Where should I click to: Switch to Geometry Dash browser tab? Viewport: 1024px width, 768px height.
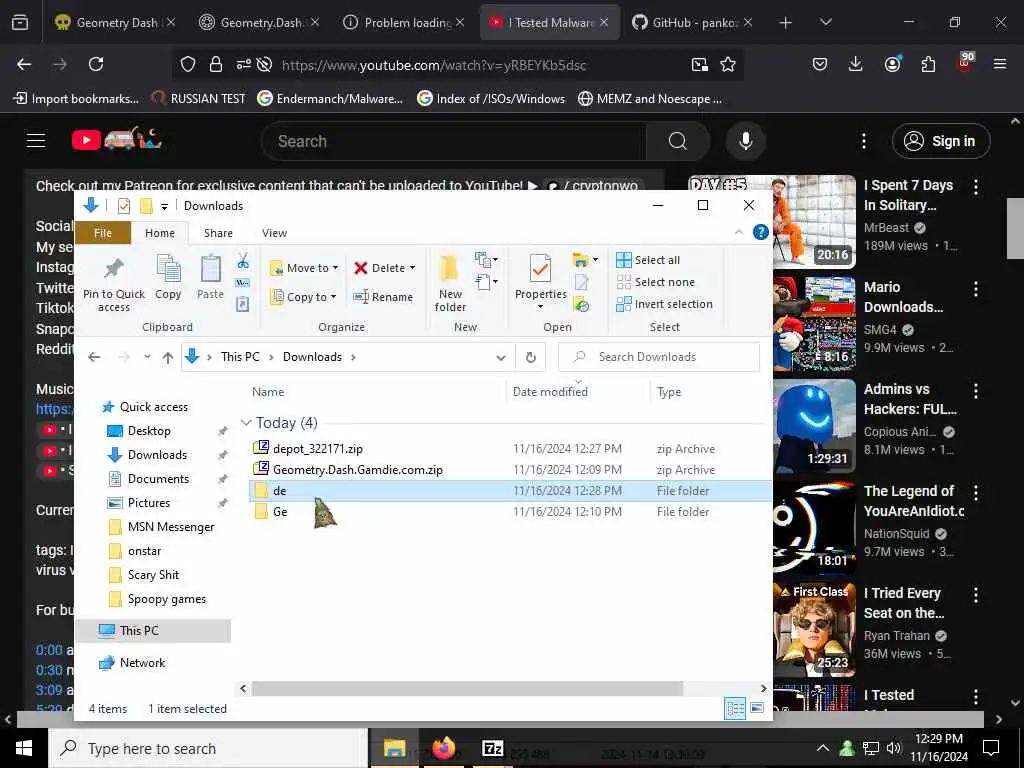(114, 22)
